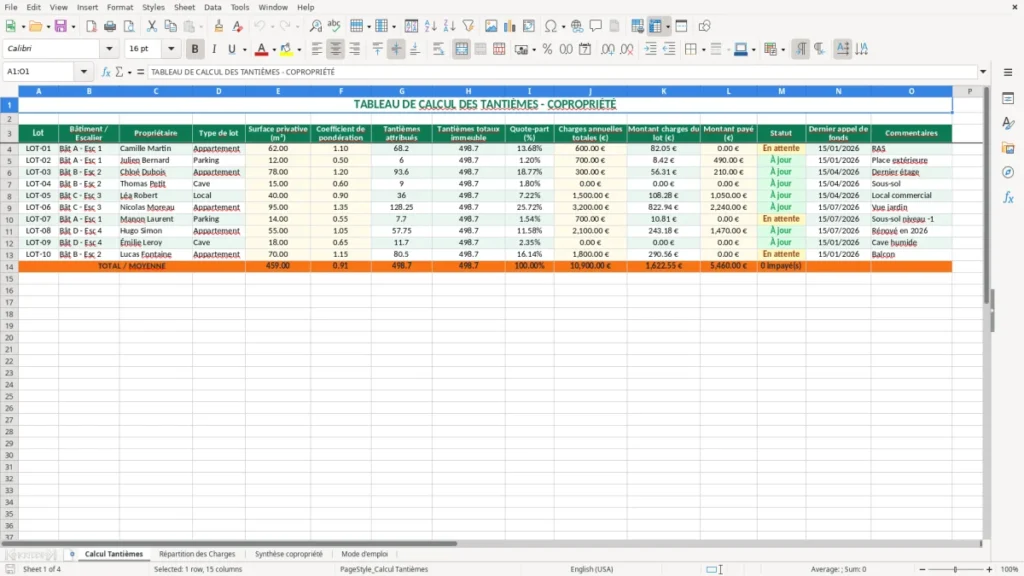Open the Sheet menu
The image size is (1024, 576).
(x=184, y=7)
